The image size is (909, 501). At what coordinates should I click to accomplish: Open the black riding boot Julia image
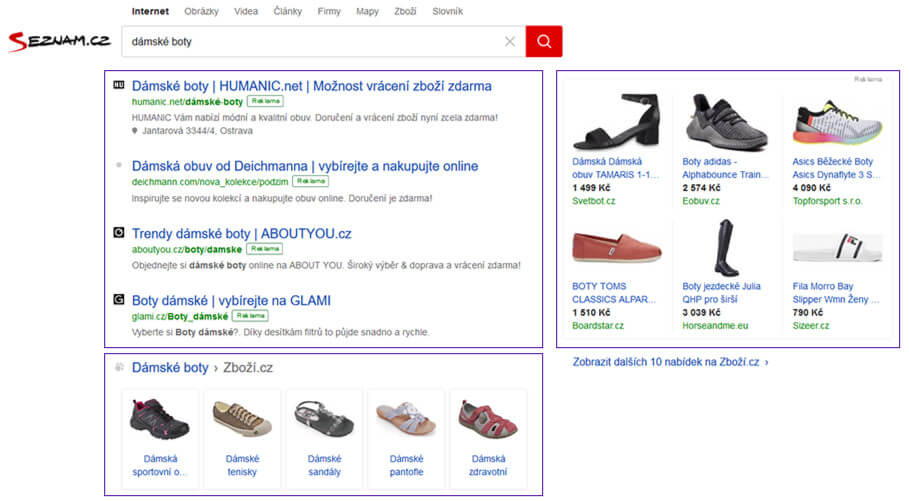726,247
